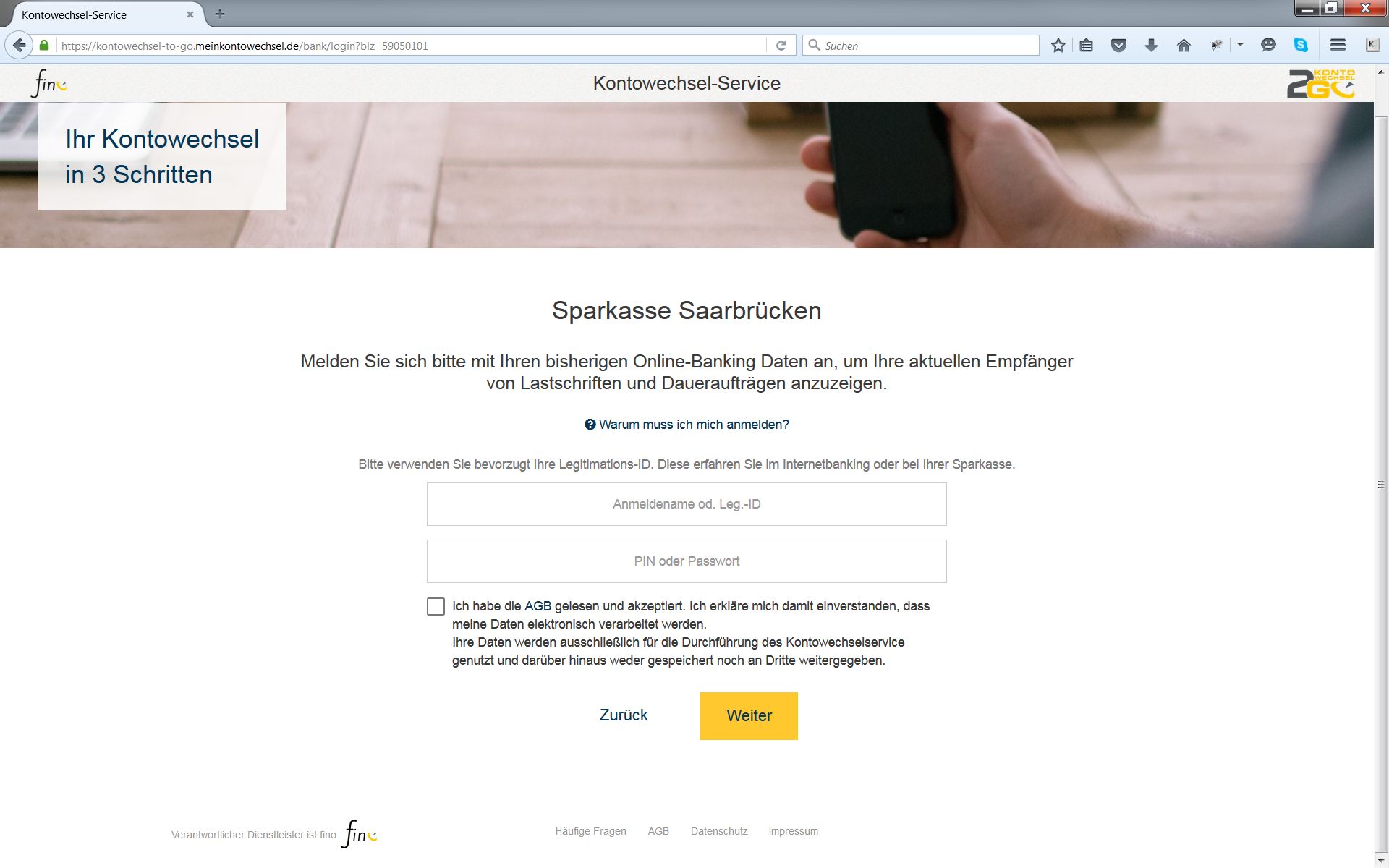Click the yellow Weiter button
This screenshot has width=1389, height=868.
(749, 716)
